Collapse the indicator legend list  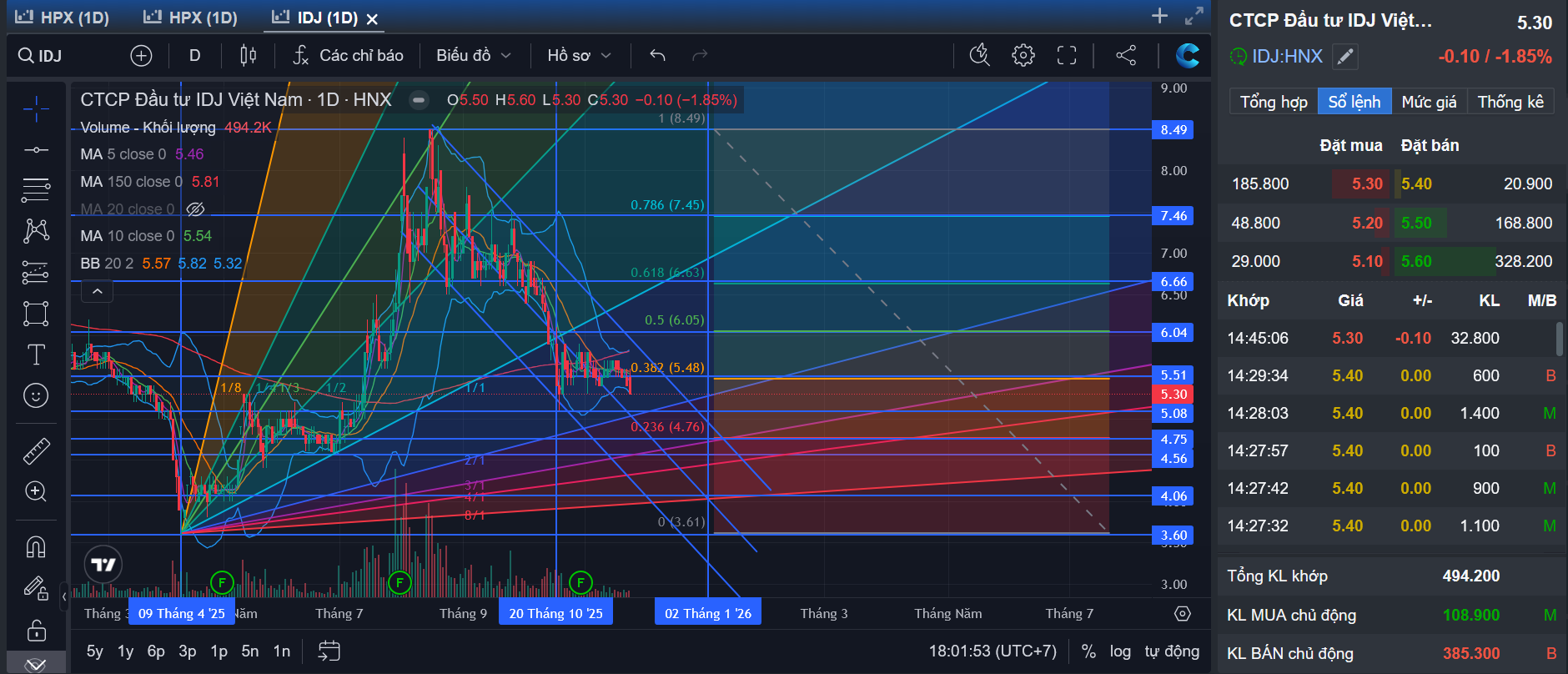[98, 291]
